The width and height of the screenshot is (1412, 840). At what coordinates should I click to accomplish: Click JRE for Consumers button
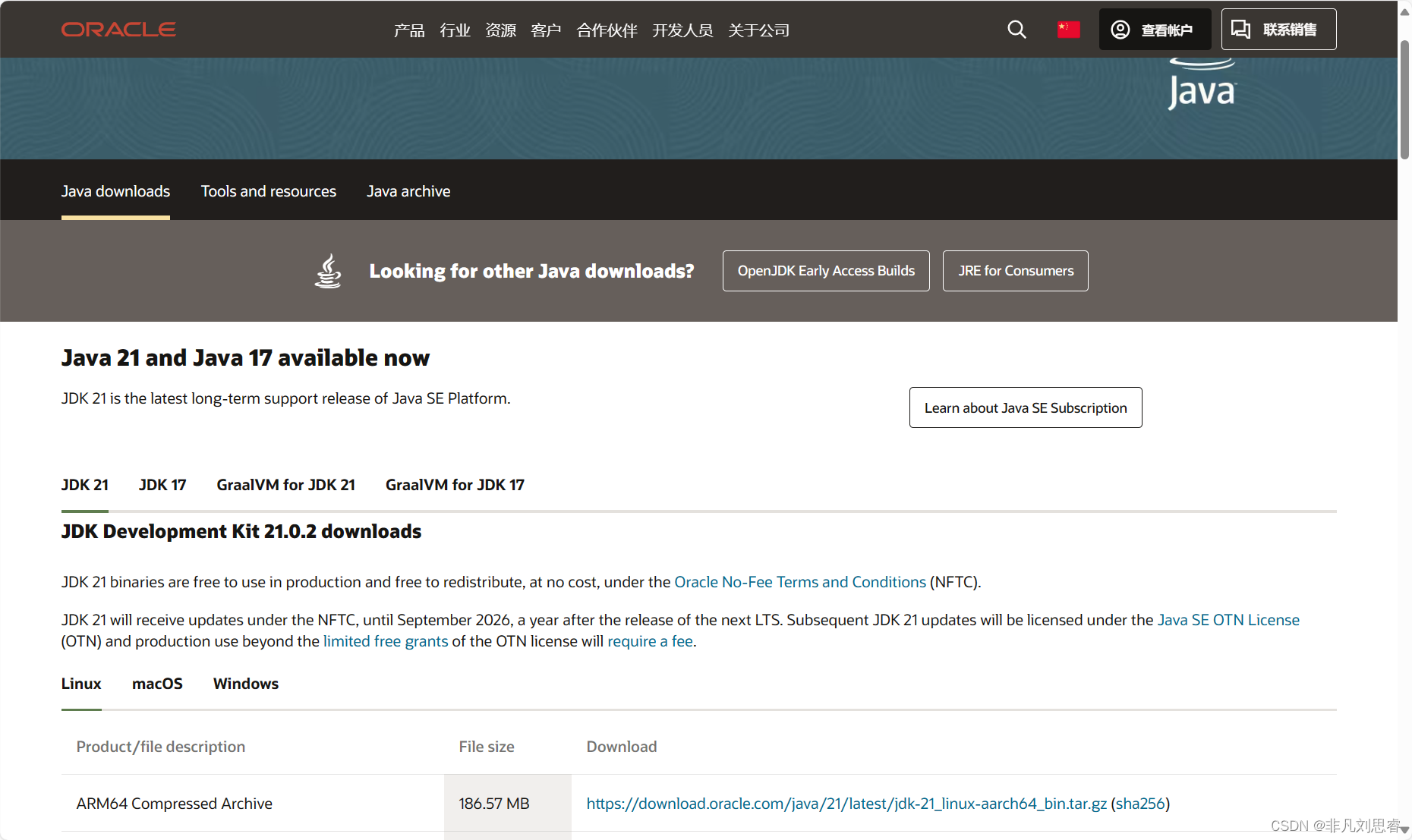(1016, 271)
